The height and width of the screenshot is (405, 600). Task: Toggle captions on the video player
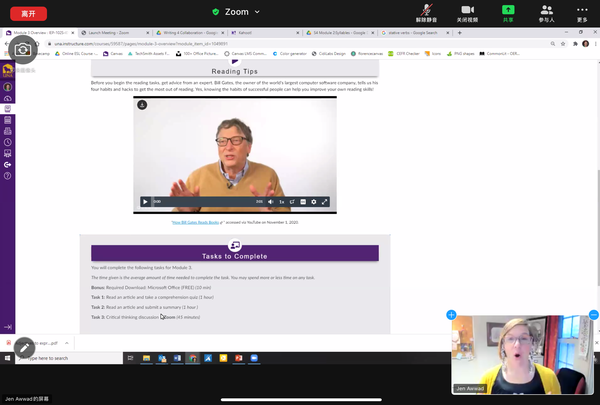click(303, 202)
